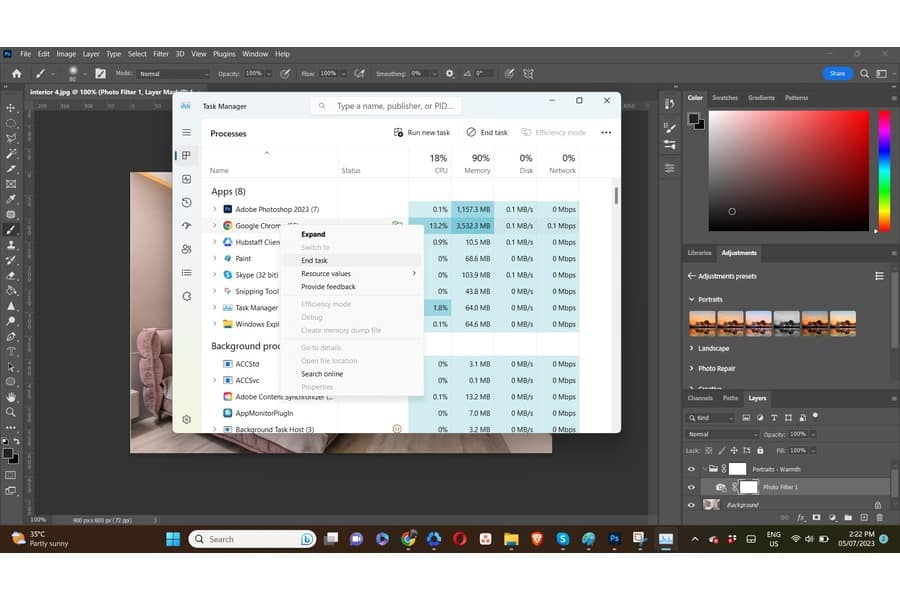
Task: Open Task Manager Settings gear icon
Action: coord(186,419)
